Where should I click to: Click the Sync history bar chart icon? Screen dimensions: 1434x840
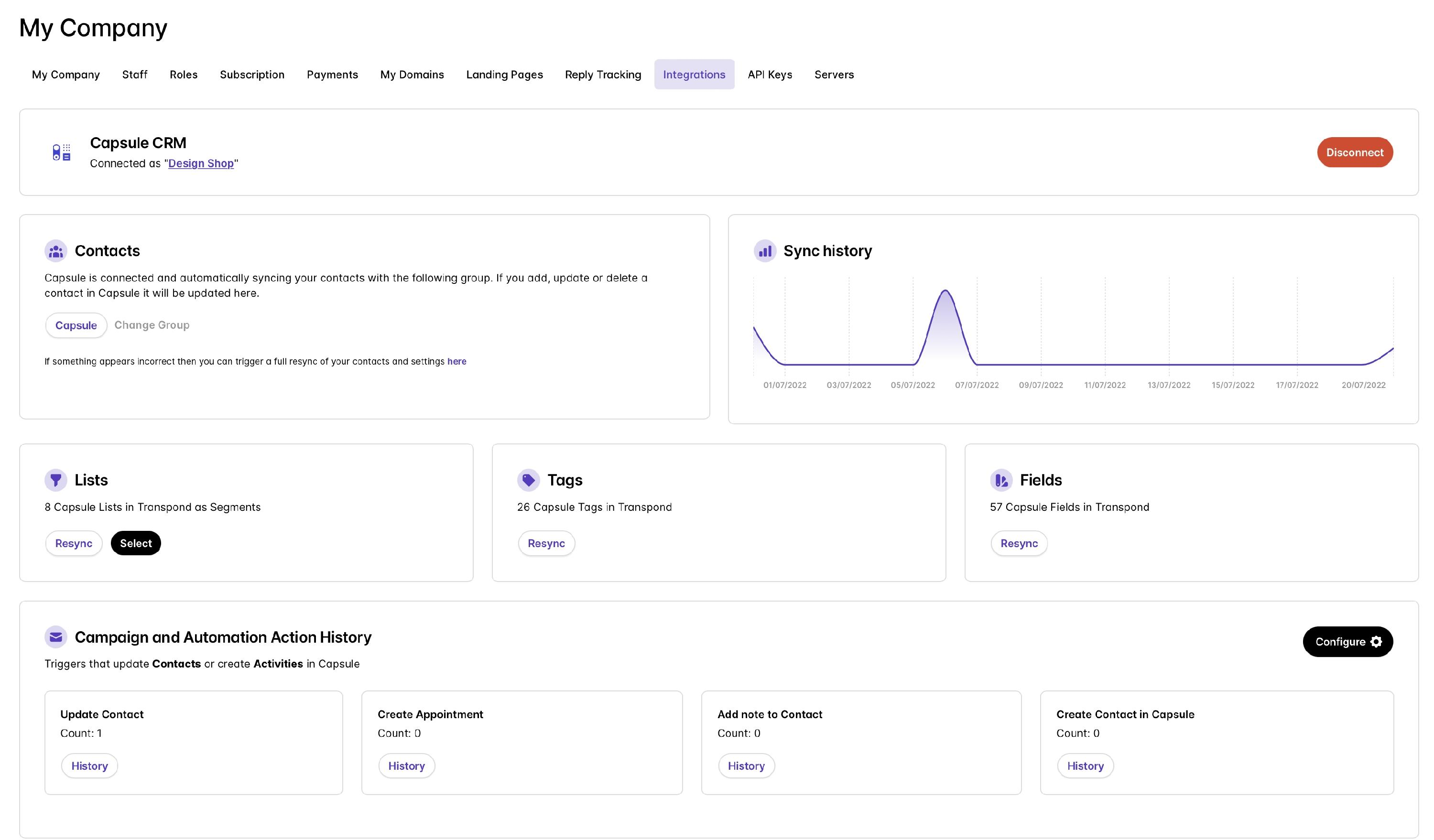[x=765, y=251]
